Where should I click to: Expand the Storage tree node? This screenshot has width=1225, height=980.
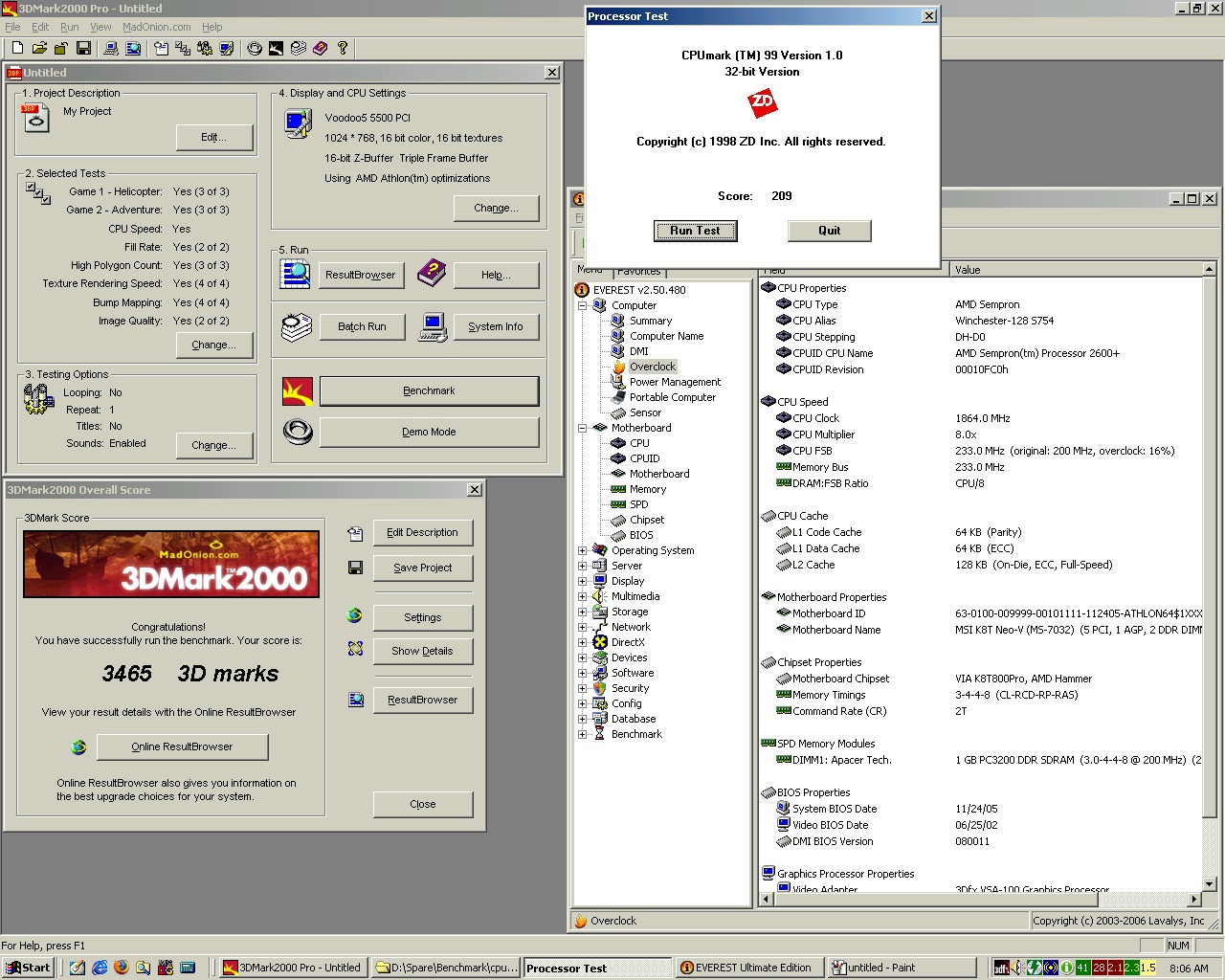click(x=582, y=612)
